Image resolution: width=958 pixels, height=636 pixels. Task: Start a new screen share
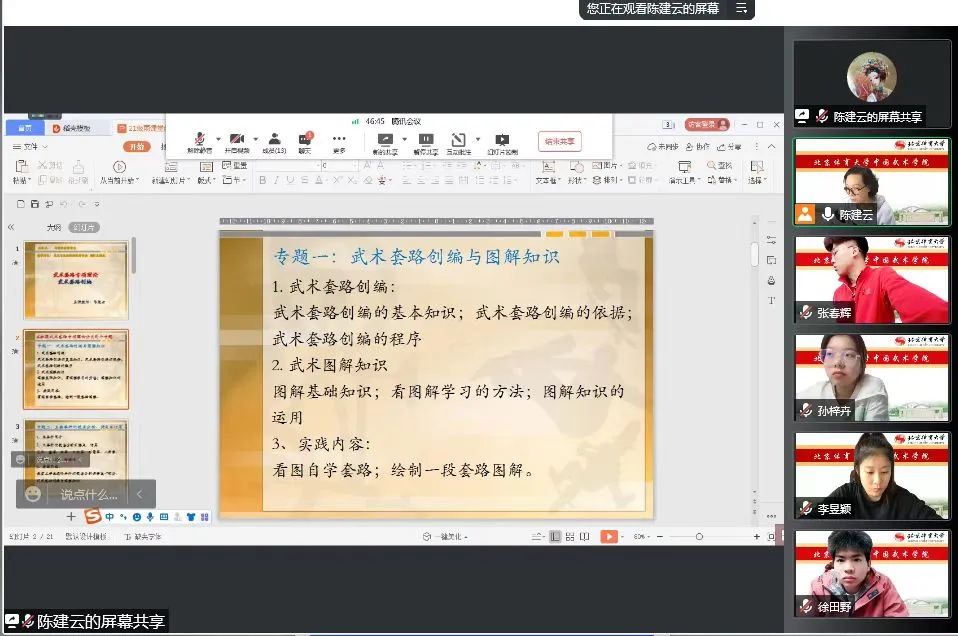(x=384, y=137)
